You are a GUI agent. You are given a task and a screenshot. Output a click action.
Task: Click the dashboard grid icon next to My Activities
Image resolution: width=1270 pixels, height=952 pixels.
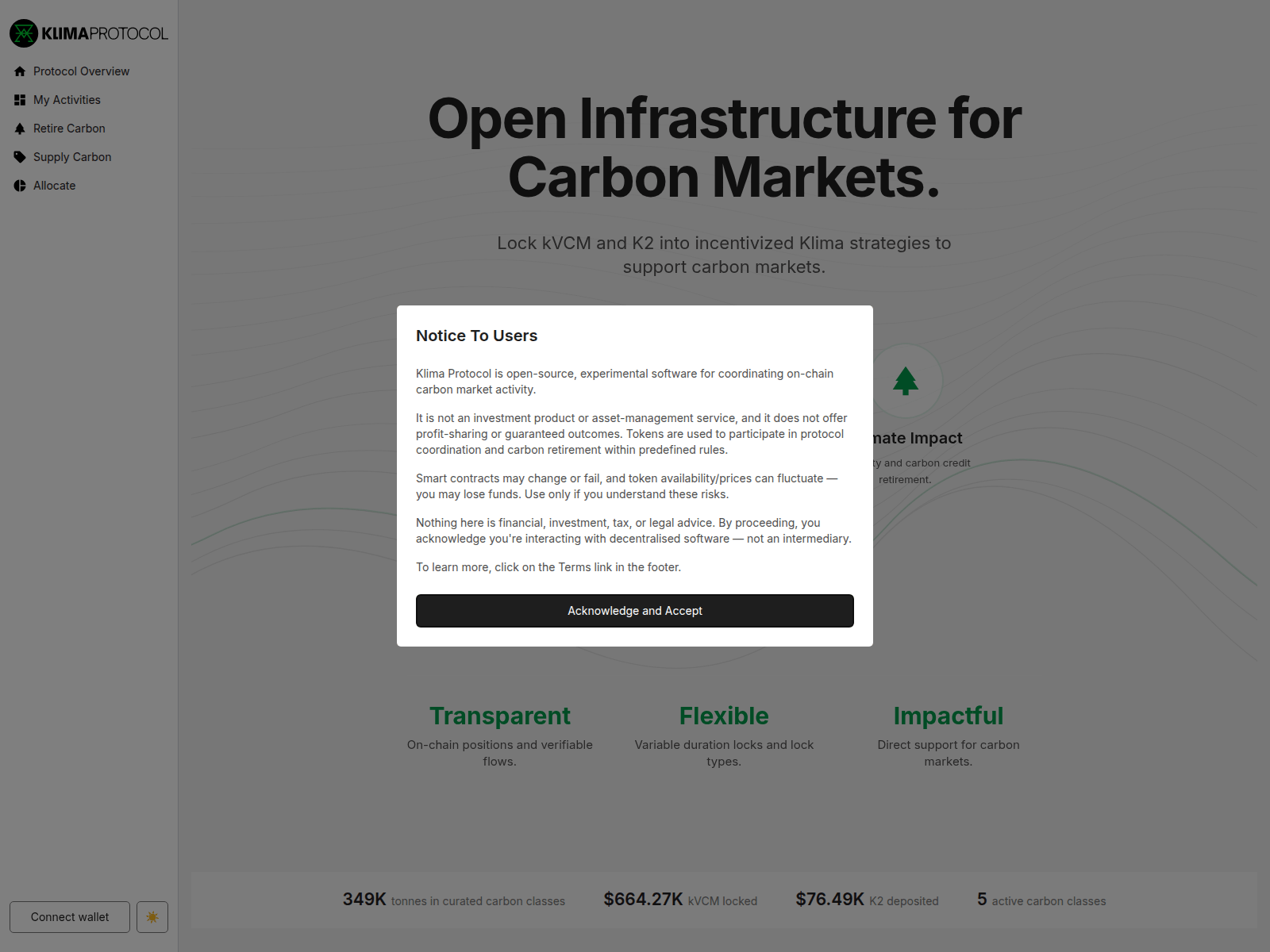19,100
